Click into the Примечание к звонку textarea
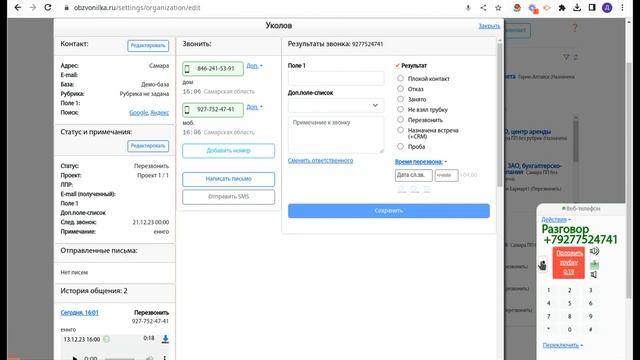640x360 pixels. tap(336, 135)
